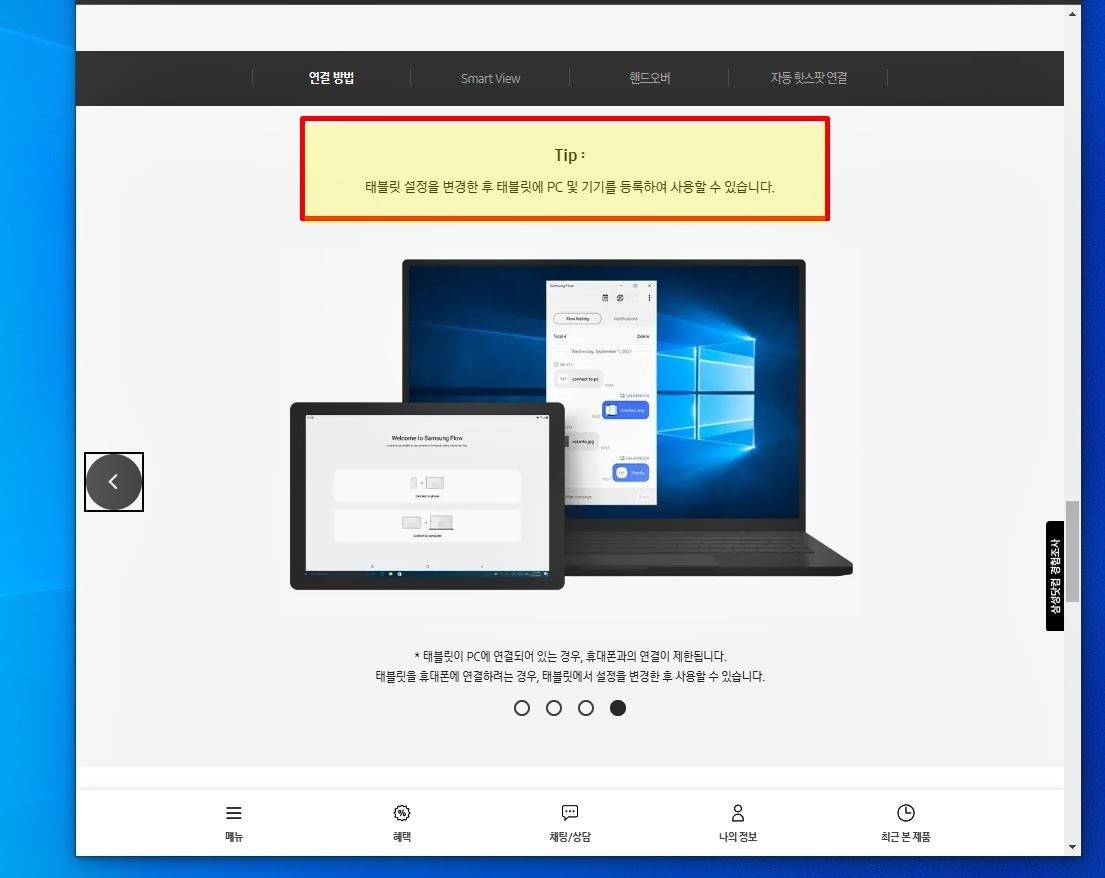The image size is (1105, 878).
Task: Switch to the 자동 핫스팟 연결 tab
Action: pos(808,78)
